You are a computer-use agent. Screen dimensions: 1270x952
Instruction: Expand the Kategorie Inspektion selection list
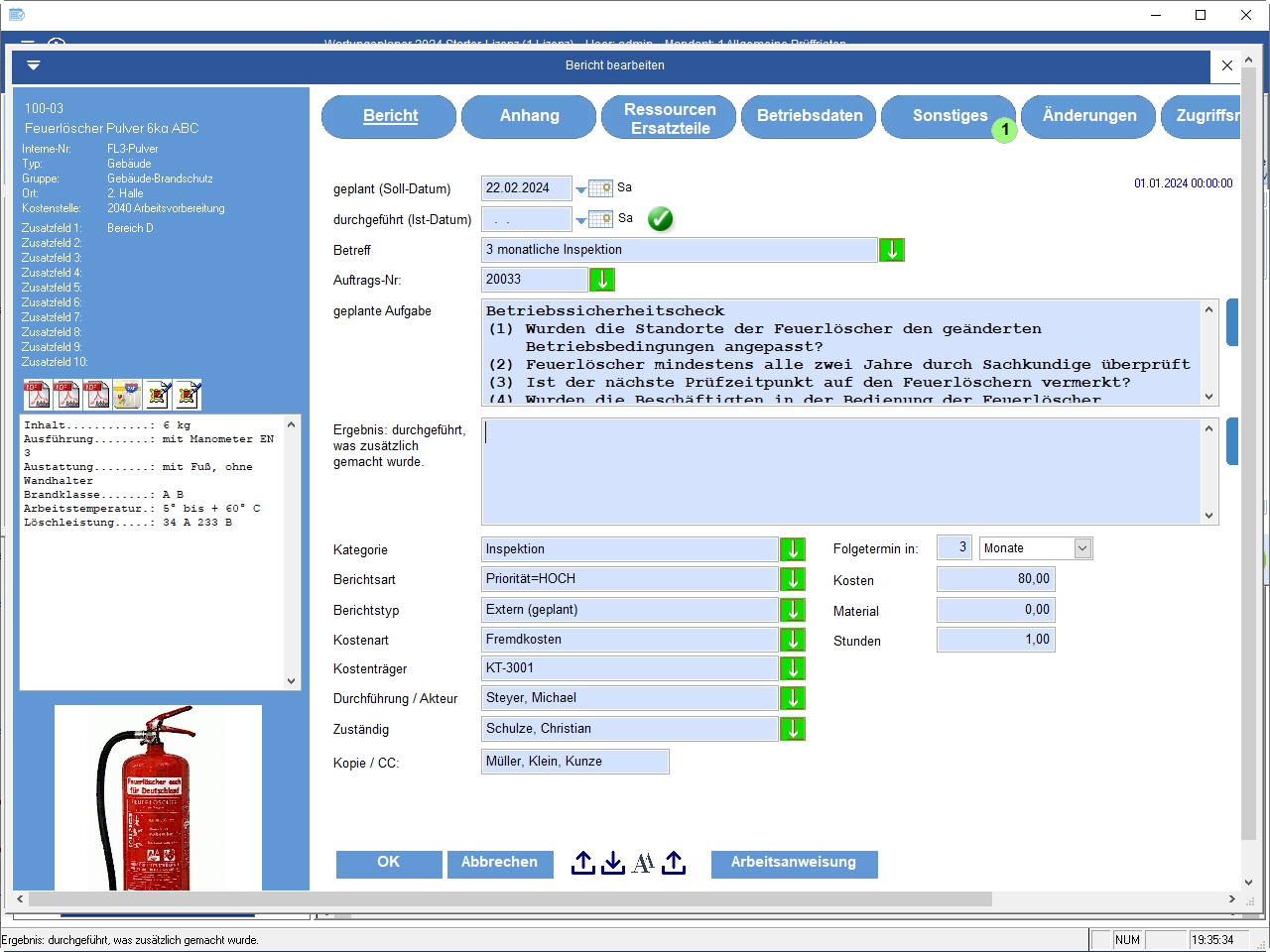click(793, 549)
